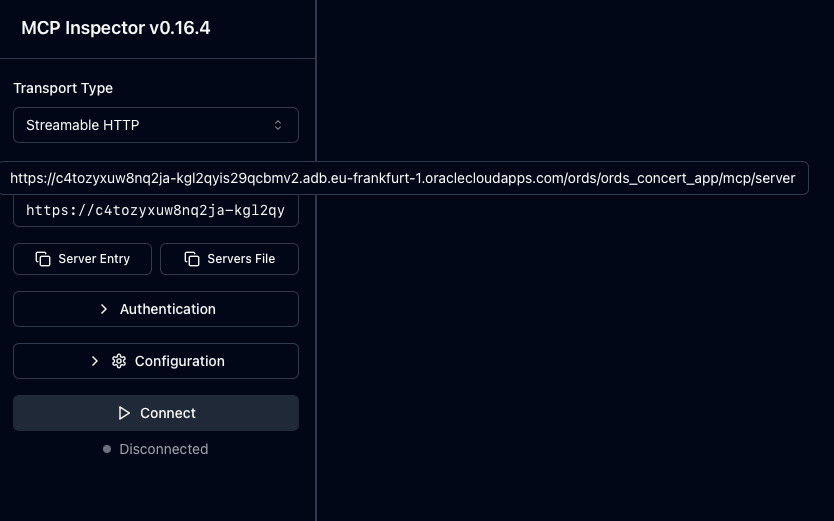The width and height of the screenshot is (834, 521).
Task: Expand the Configuration section
Action: click(155, 361)
